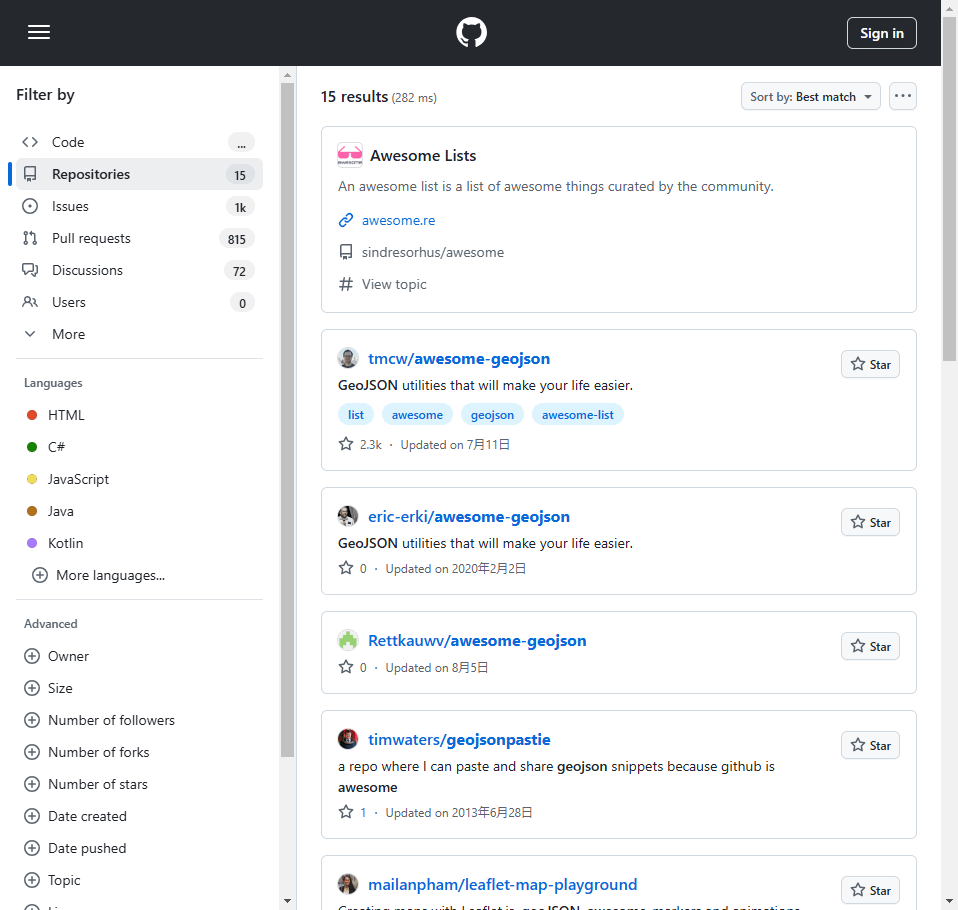Click the purple Kotlin language color dot

[32, 543]
